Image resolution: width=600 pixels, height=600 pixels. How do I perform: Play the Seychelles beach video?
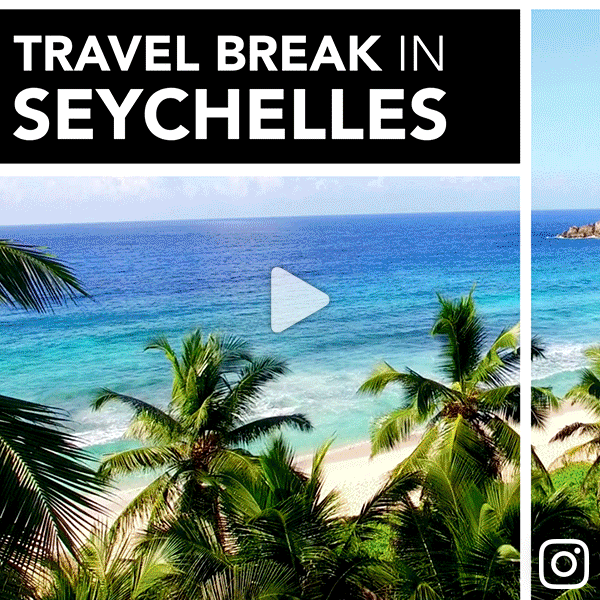pos(300,300)
